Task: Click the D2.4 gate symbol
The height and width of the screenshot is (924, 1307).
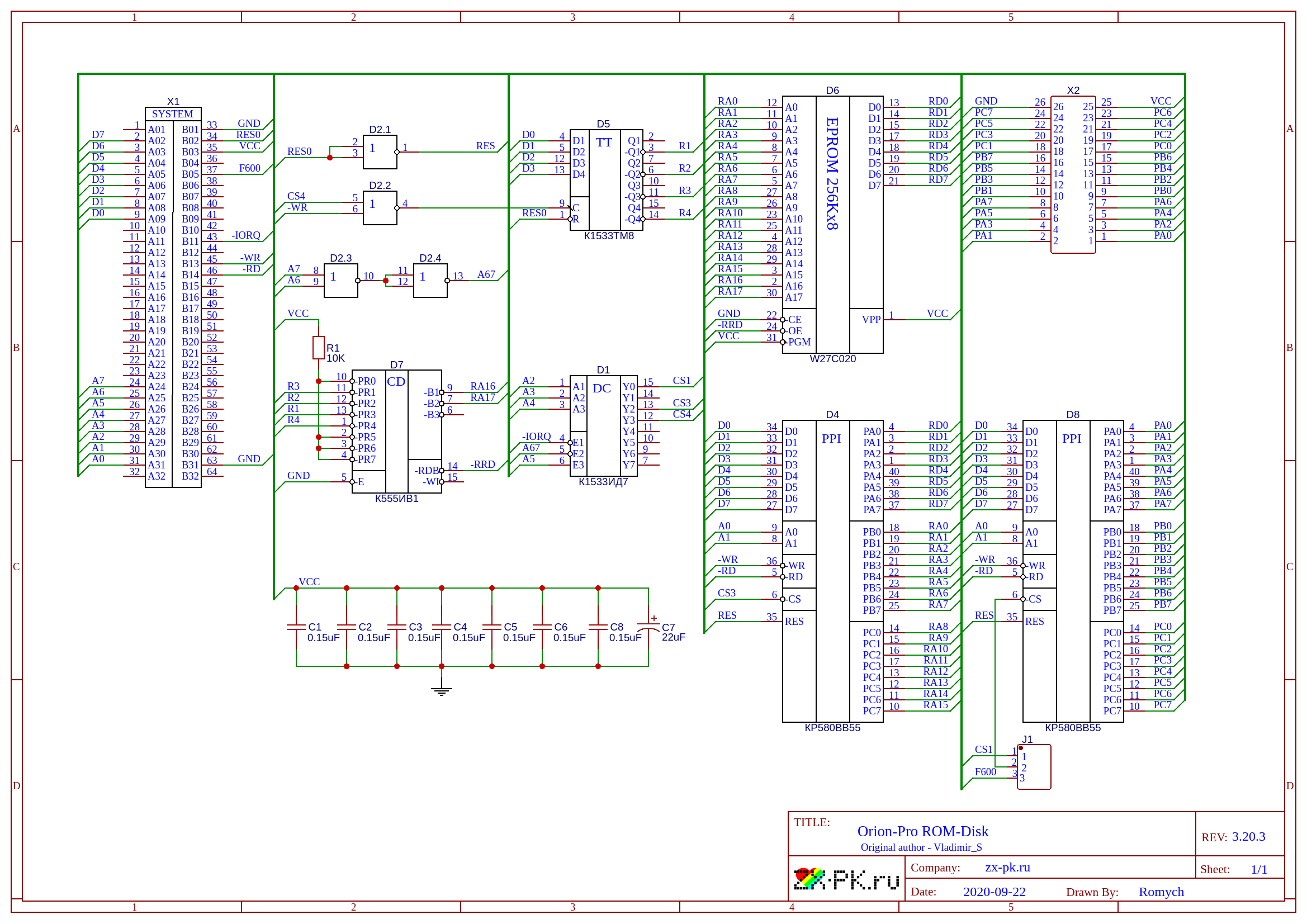Action: coord(430,280)
